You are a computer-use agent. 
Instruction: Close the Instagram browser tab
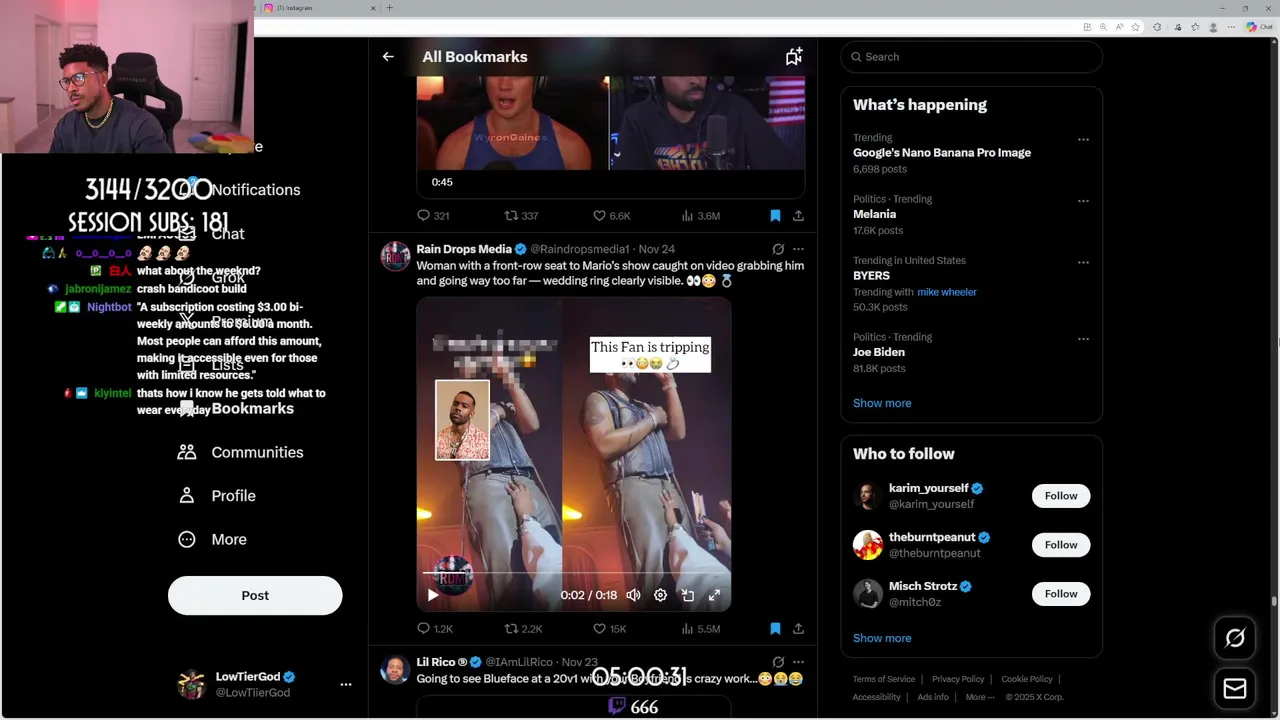coord(373,8)
